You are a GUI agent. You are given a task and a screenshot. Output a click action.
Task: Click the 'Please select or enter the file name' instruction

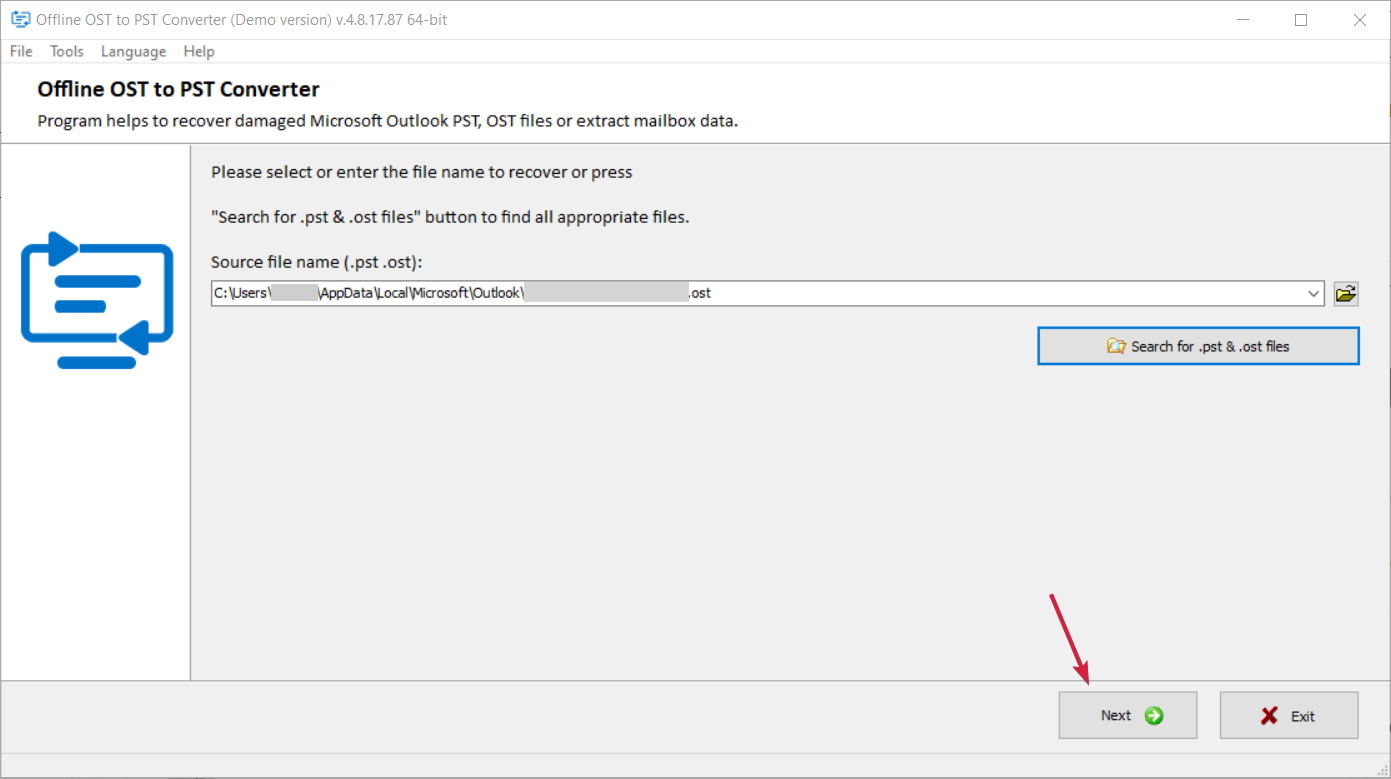422,172
